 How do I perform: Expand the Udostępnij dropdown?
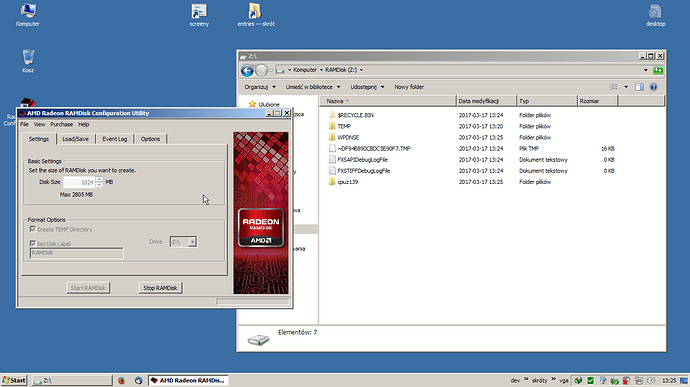pos(382,87)
